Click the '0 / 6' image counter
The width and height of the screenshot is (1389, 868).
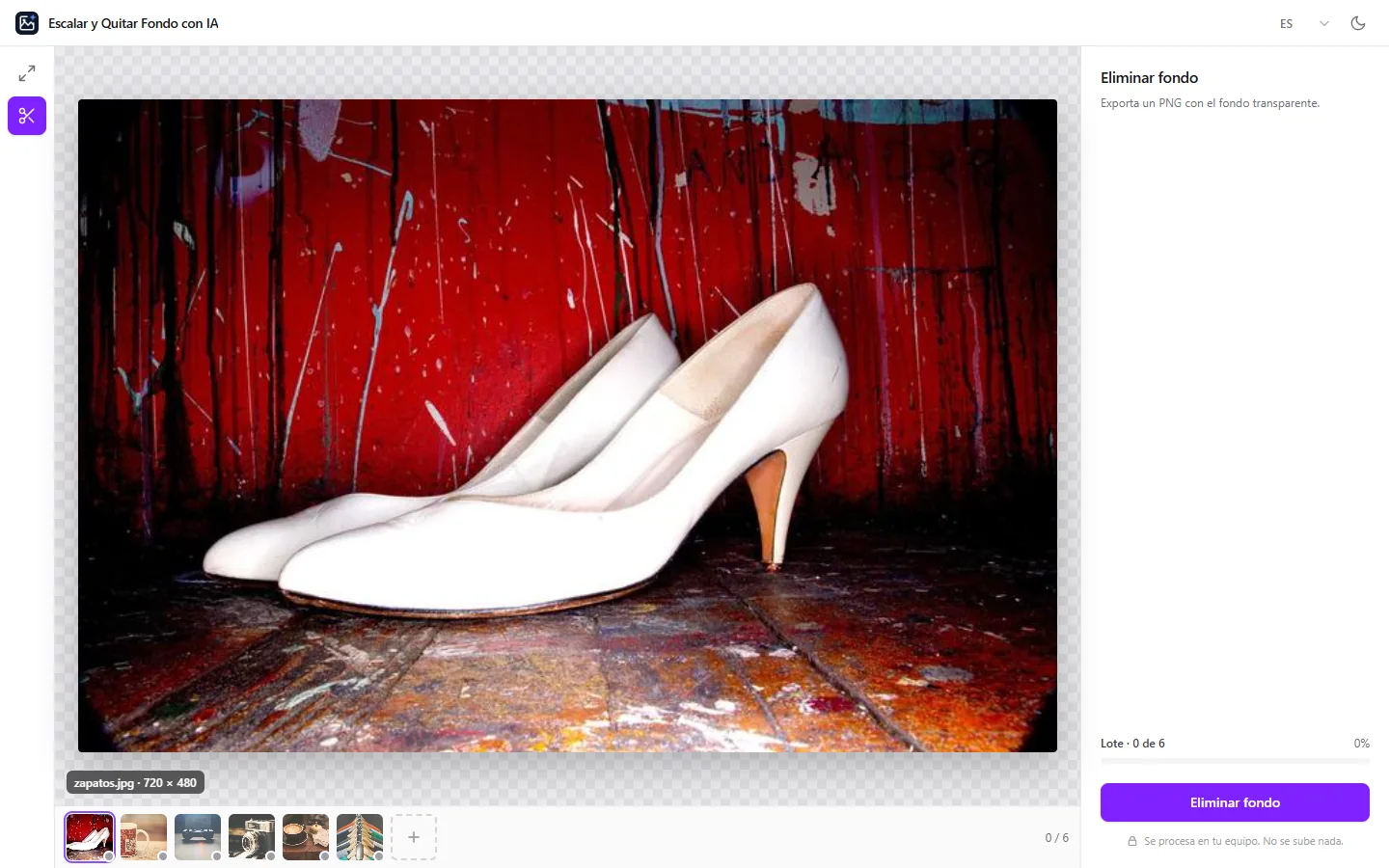click(x=1057, y=837)
